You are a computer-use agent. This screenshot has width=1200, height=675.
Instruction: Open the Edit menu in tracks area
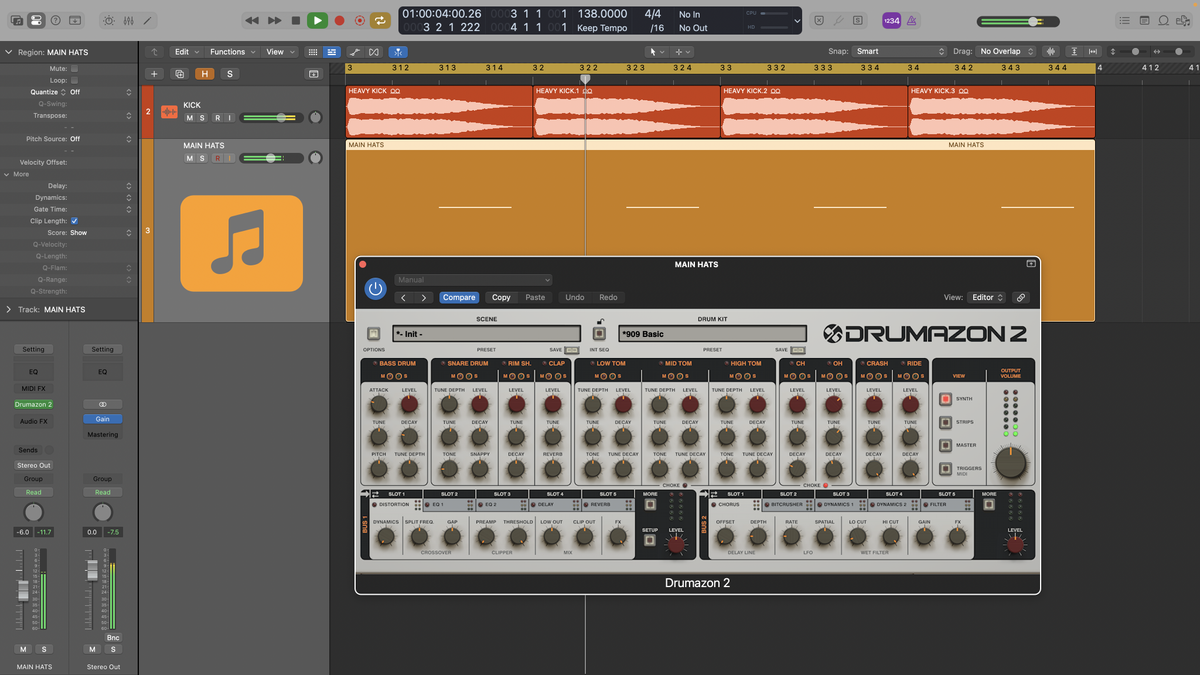point(186,52)
